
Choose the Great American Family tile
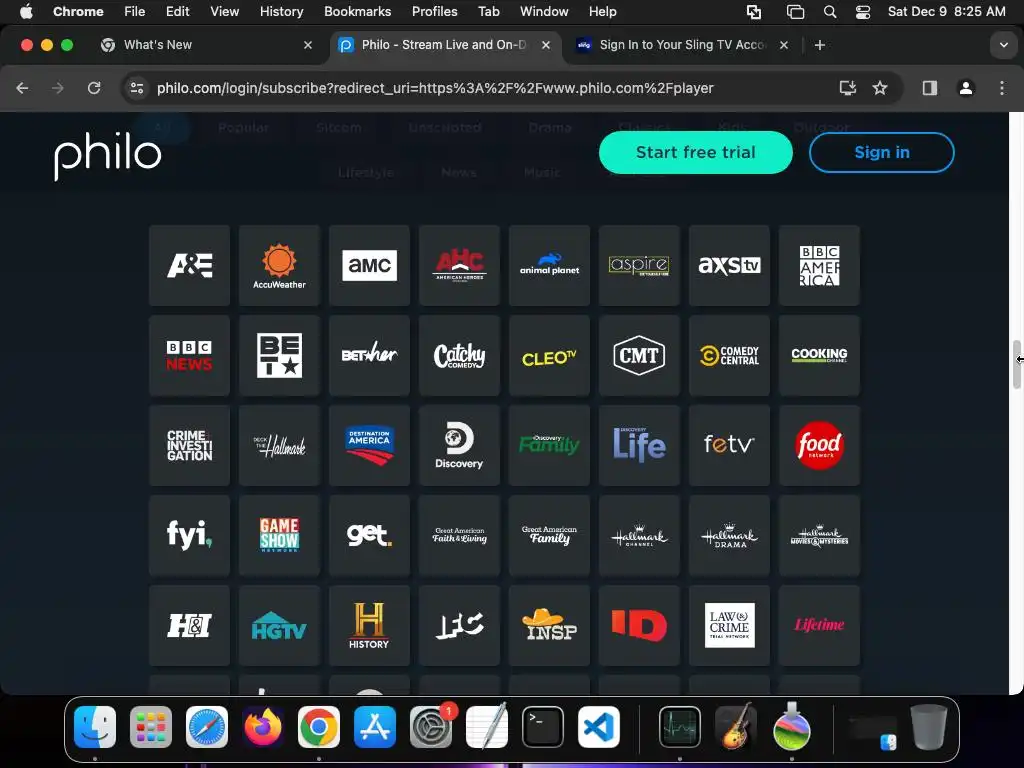tap(549, 536)
